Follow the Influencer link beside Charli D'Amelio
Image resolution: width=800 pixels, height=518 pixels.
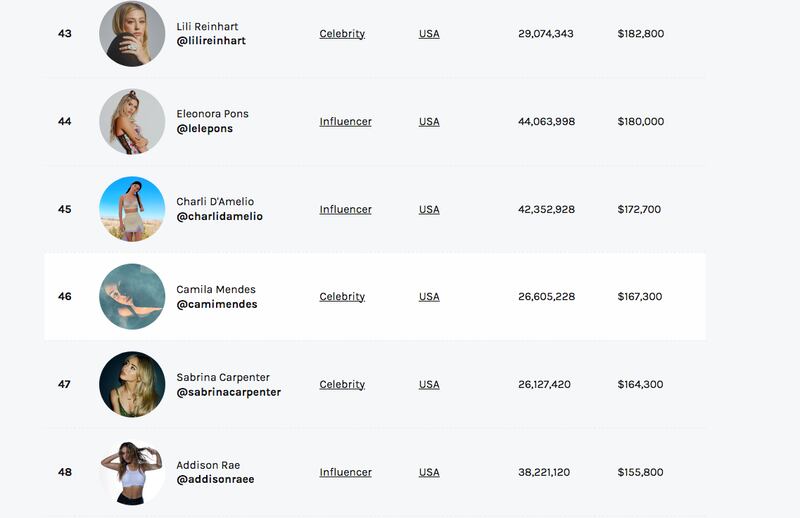click(x=345, y=209)
